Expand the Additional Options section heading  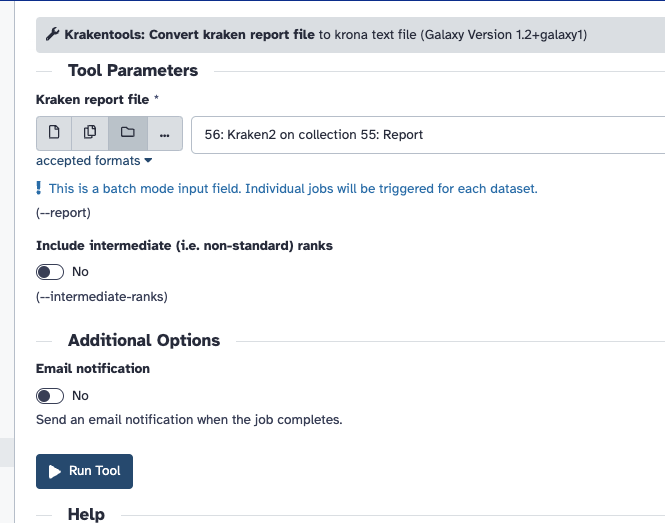point(143,340)
